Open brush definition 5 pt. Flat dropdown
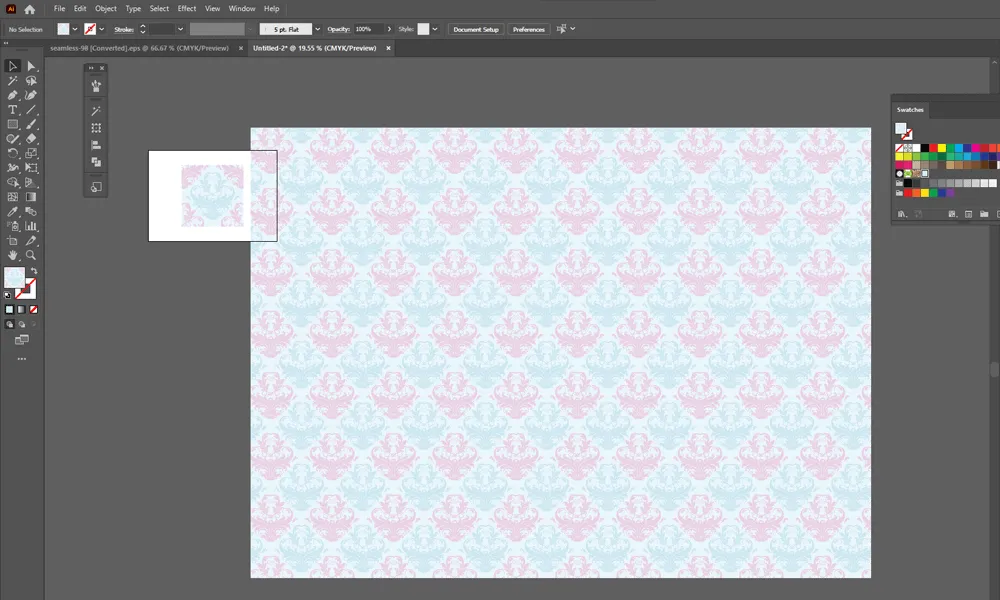The image size is (1000, 600). [x=317, y=29]
